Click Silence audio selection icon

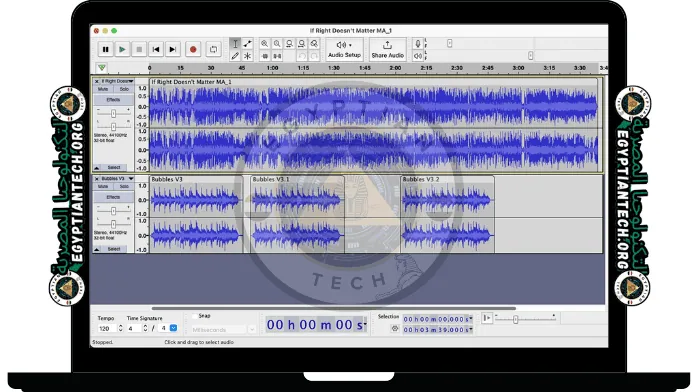[x=277, y=56]
